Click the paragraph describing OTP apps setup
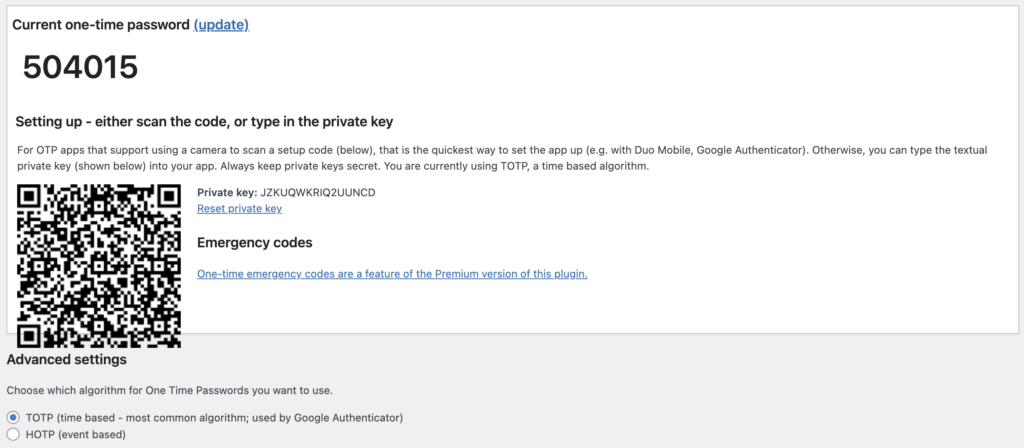 click(502, 158)
